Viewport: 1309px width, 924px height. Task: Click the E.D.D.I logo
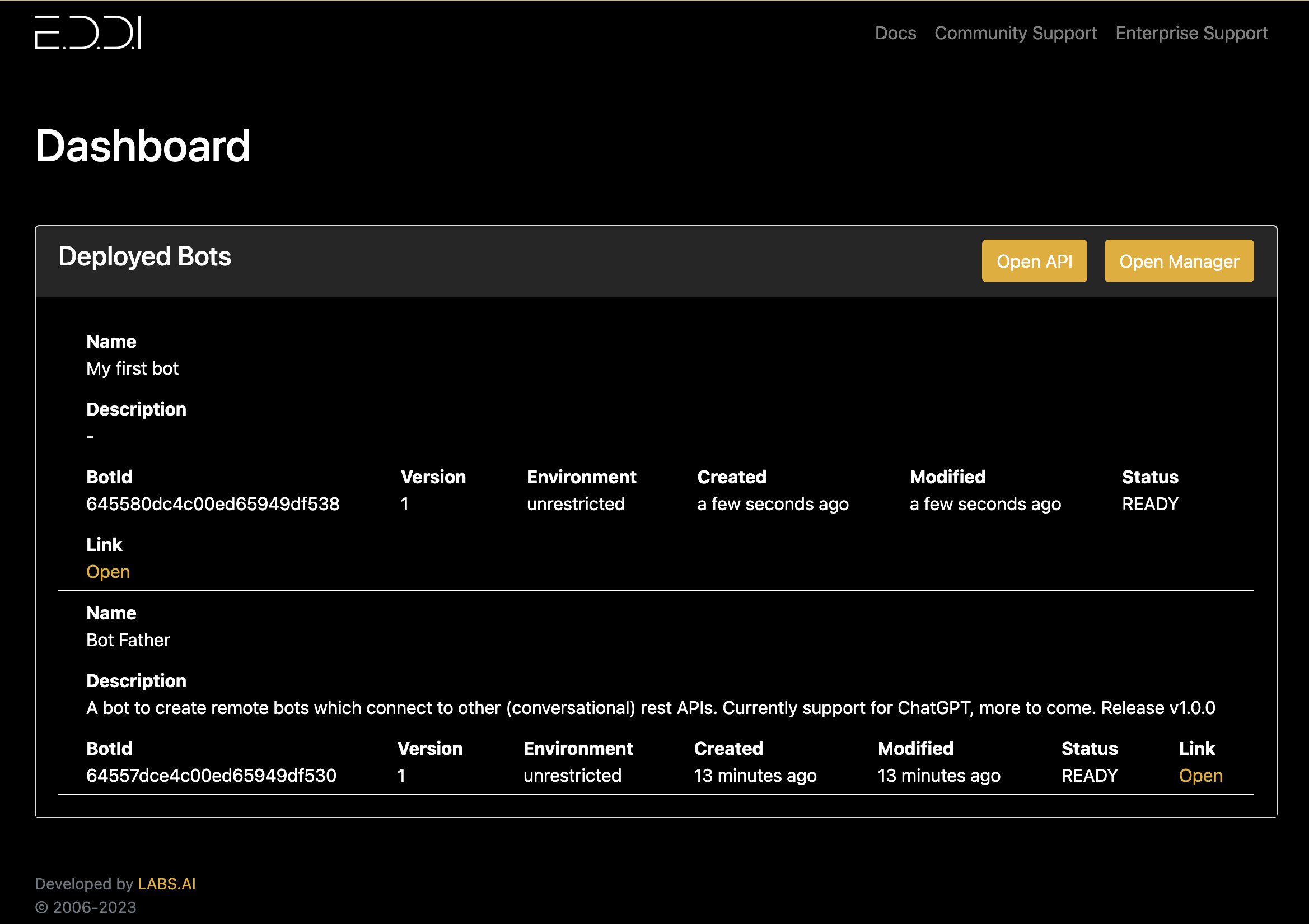pos(88,32)
